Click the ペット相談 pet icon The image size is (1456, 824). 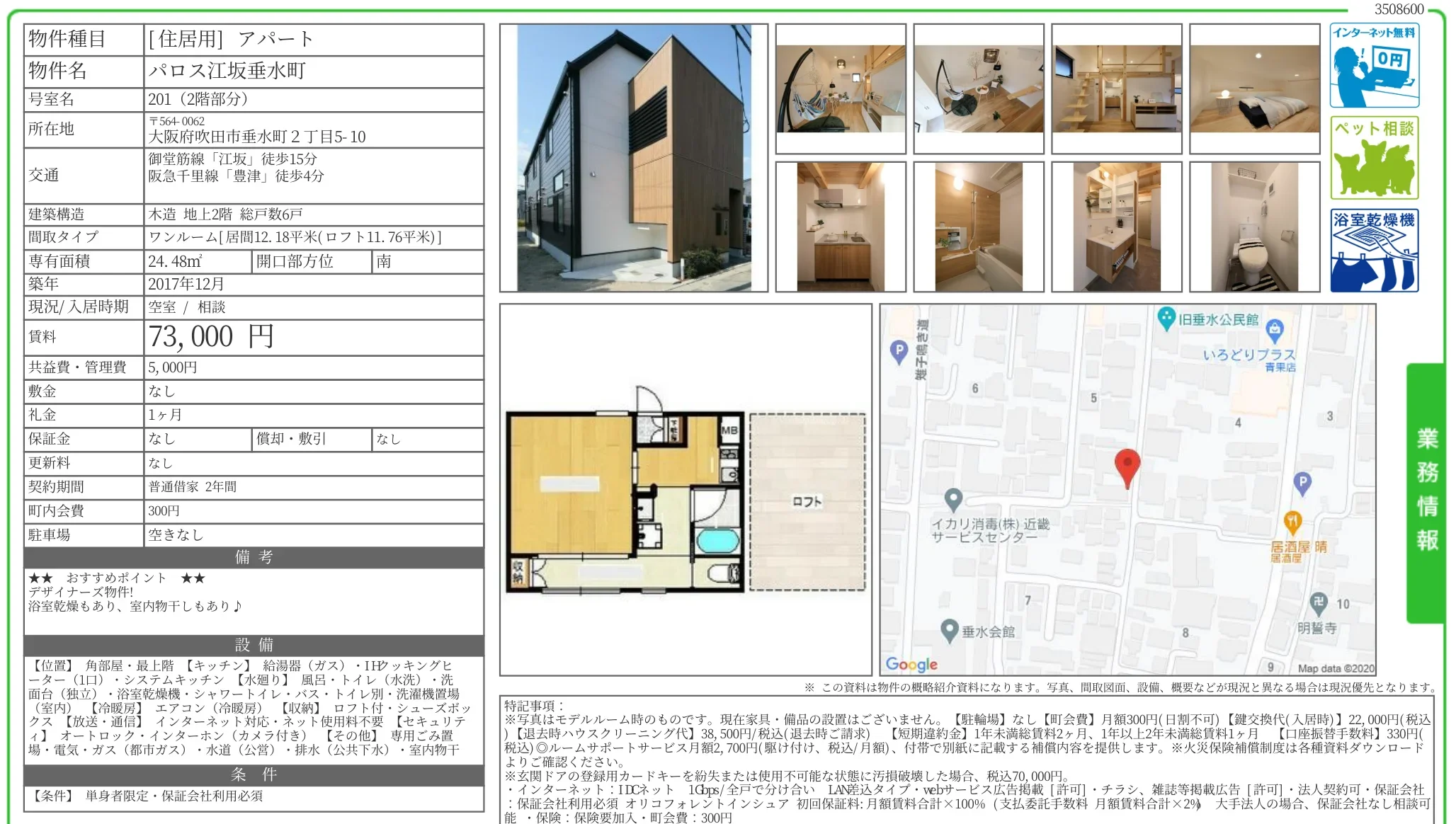1373,158
